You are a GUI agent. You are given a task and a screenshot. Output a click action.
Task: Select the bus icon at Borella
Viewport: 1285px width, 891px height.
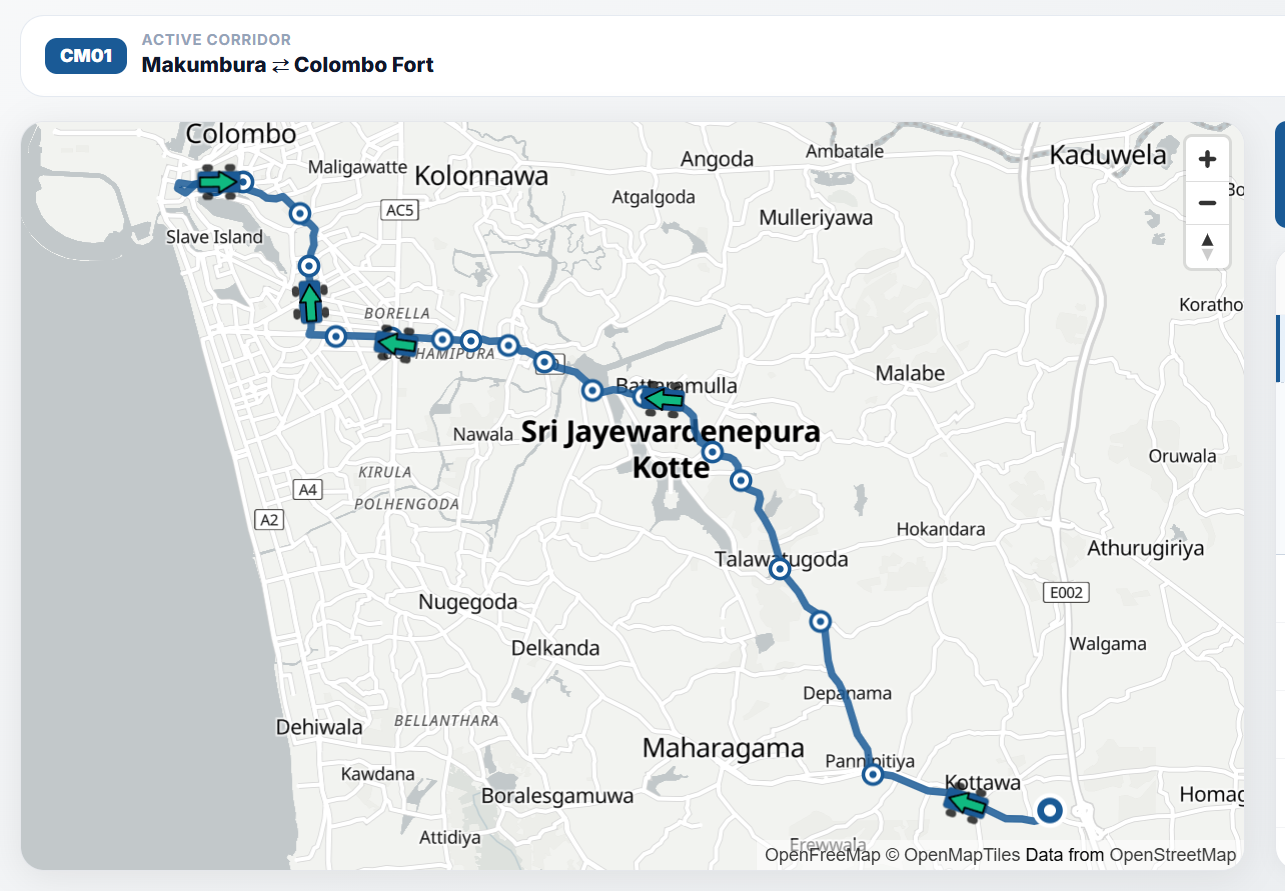tap(396, 344)
